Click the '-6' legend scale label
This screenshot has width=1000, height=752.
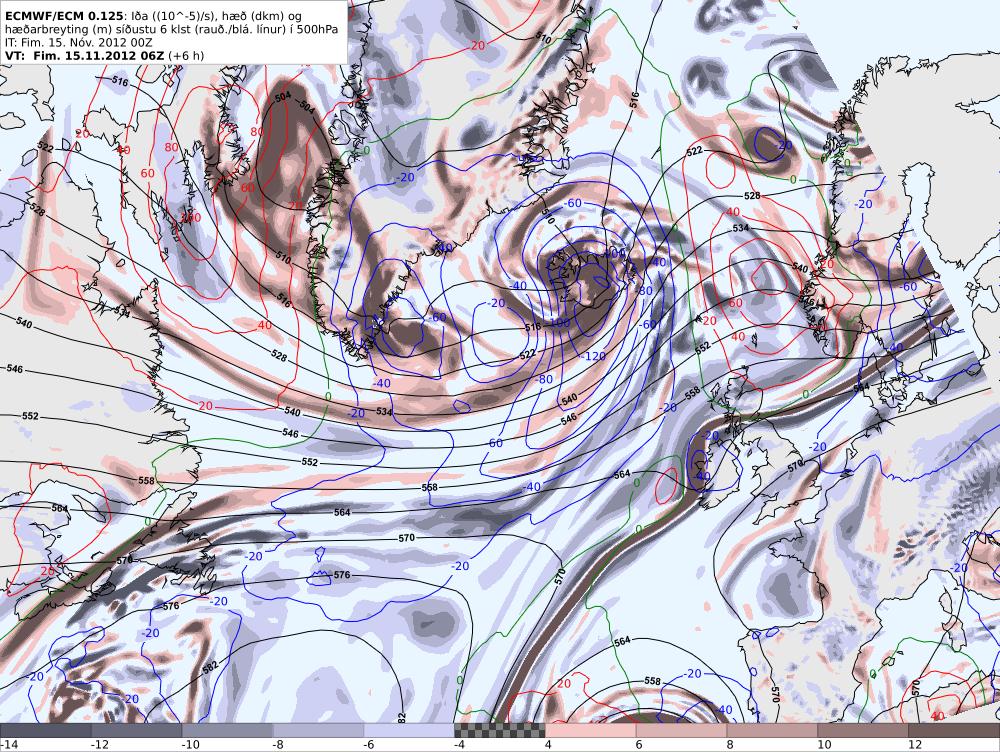point(369,744)
